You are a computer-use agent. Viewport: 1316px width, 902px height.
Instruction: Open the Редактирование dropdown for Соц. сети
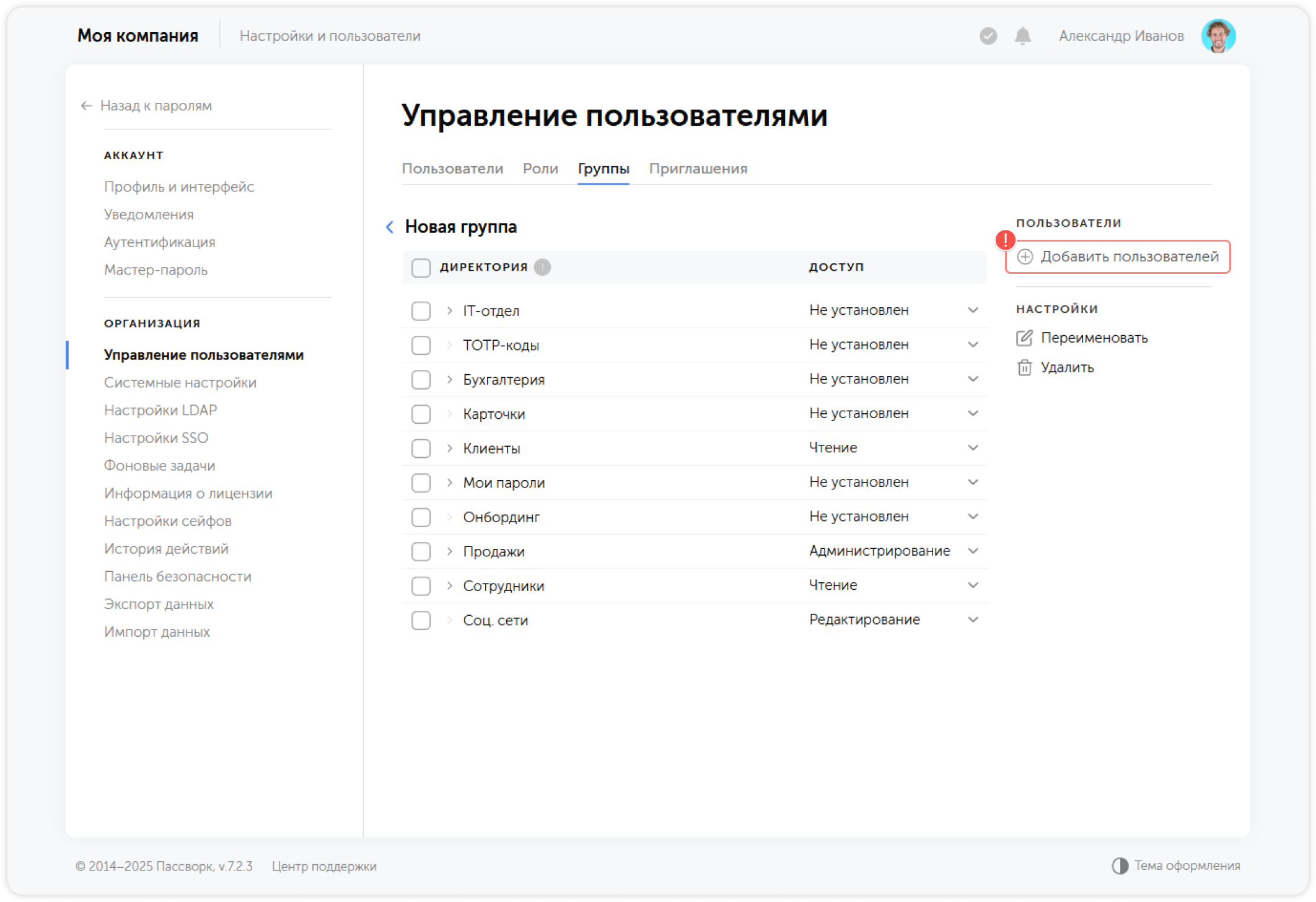[973, 619]
